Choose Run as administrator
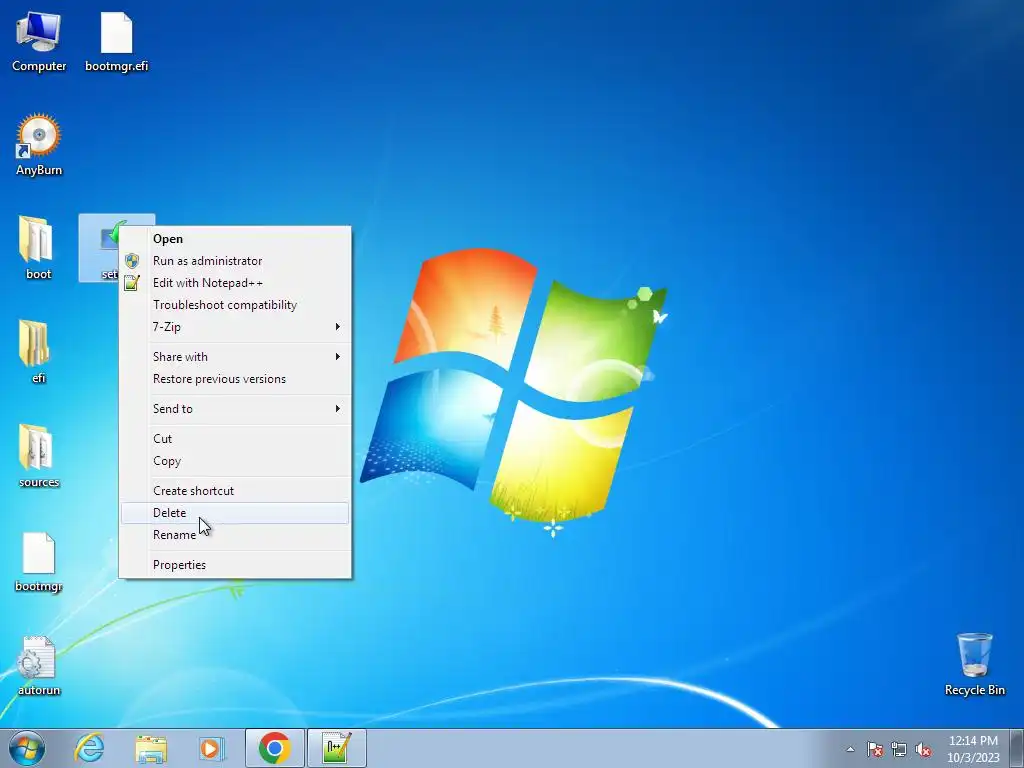This screenshot has height=768, width=1024. [235, 261]
